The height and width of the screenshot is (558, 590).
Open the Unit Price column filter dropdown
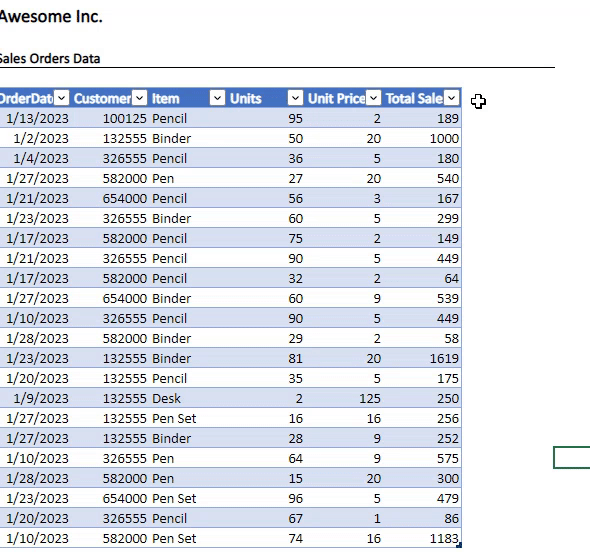374,98
